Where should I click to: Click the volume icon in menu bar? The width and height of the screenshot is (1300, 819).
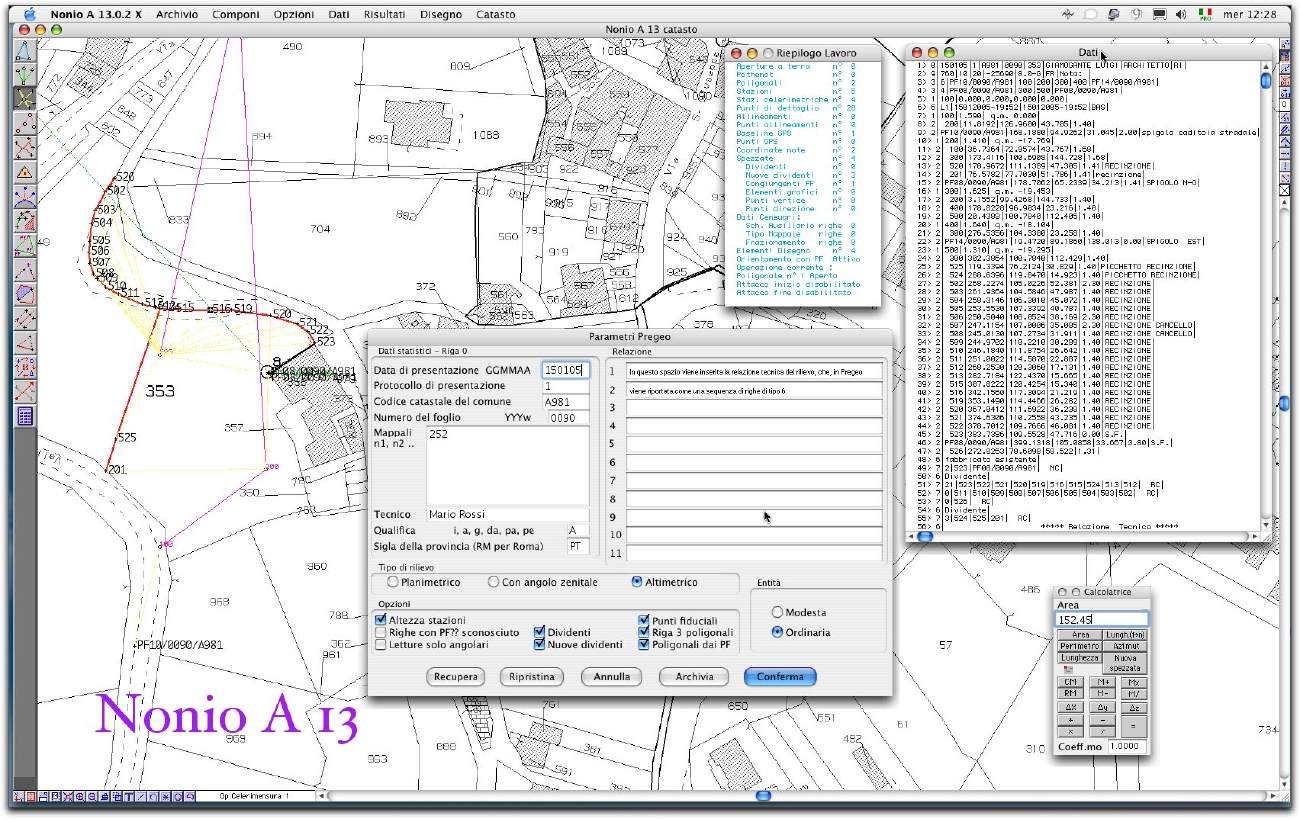(x=1180, y=15)
